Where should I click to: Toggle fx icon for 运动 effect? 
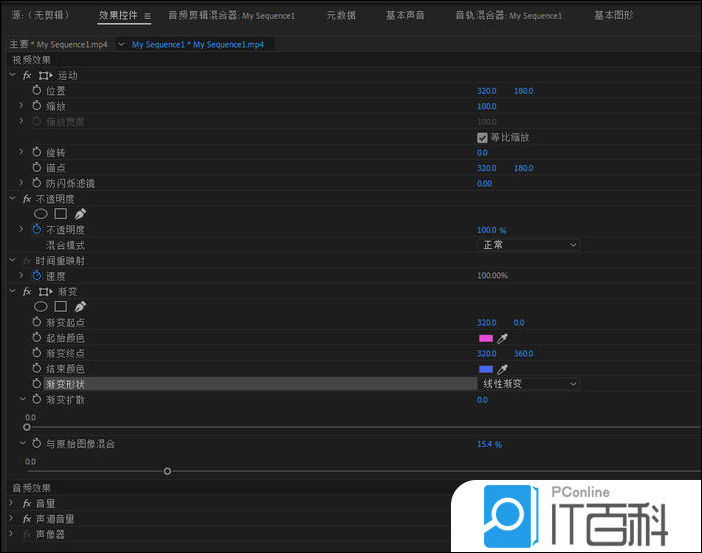pos(27,75)
